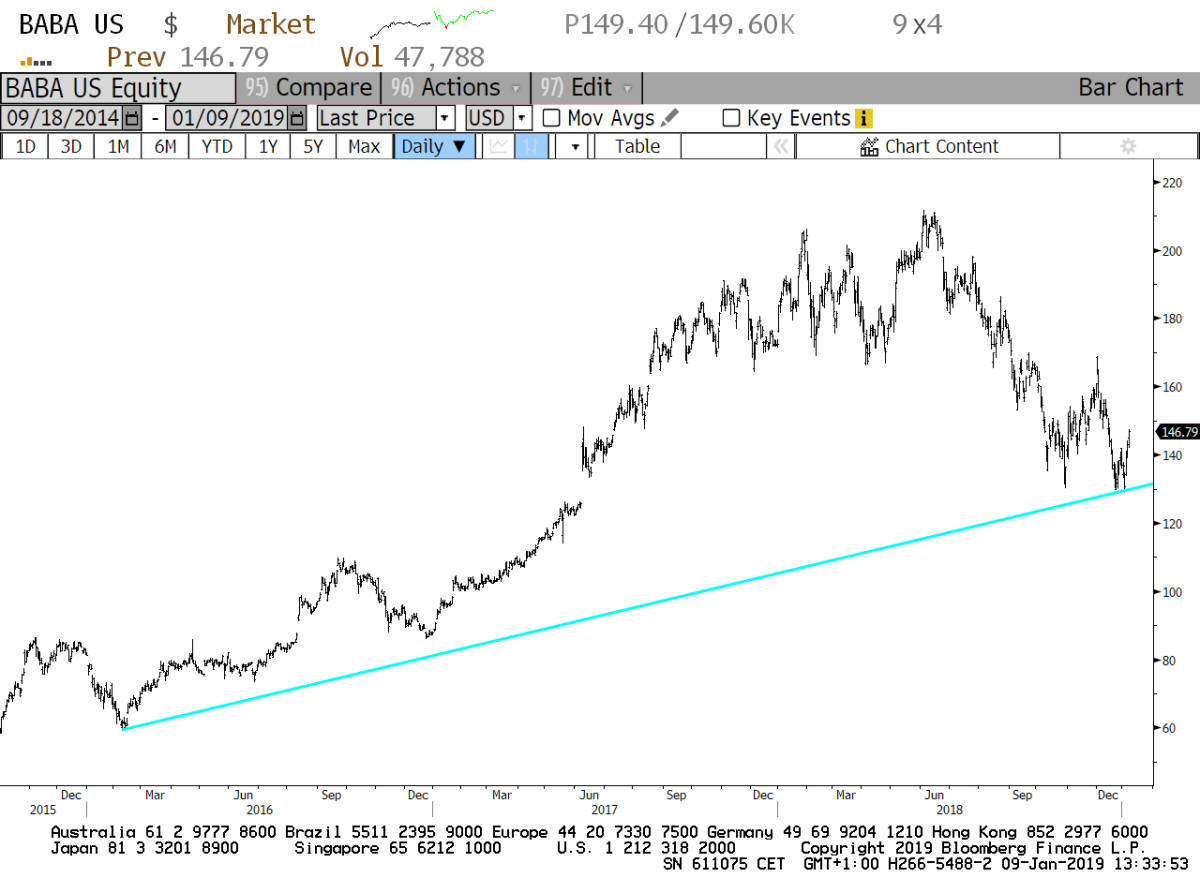This screenshot has height=893, width=1200.
Task: Open the end date calendar picker
Action: pyautogui.click(x=297, y=118)
